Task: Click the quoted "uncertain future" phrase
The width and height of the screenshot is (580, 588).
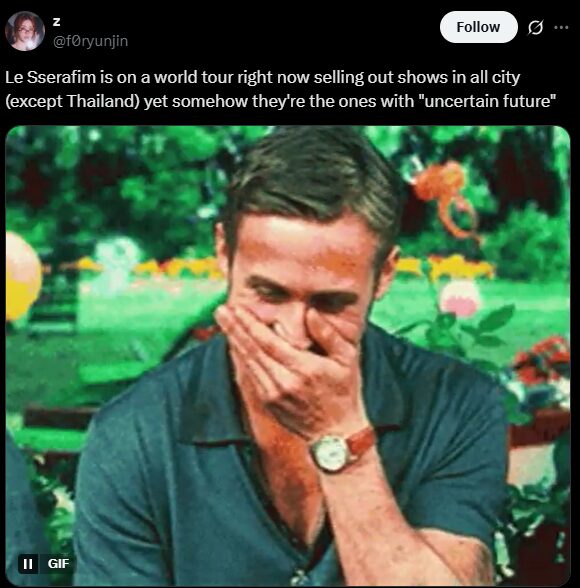Action: pyautogui.click(x=489, y=101)
